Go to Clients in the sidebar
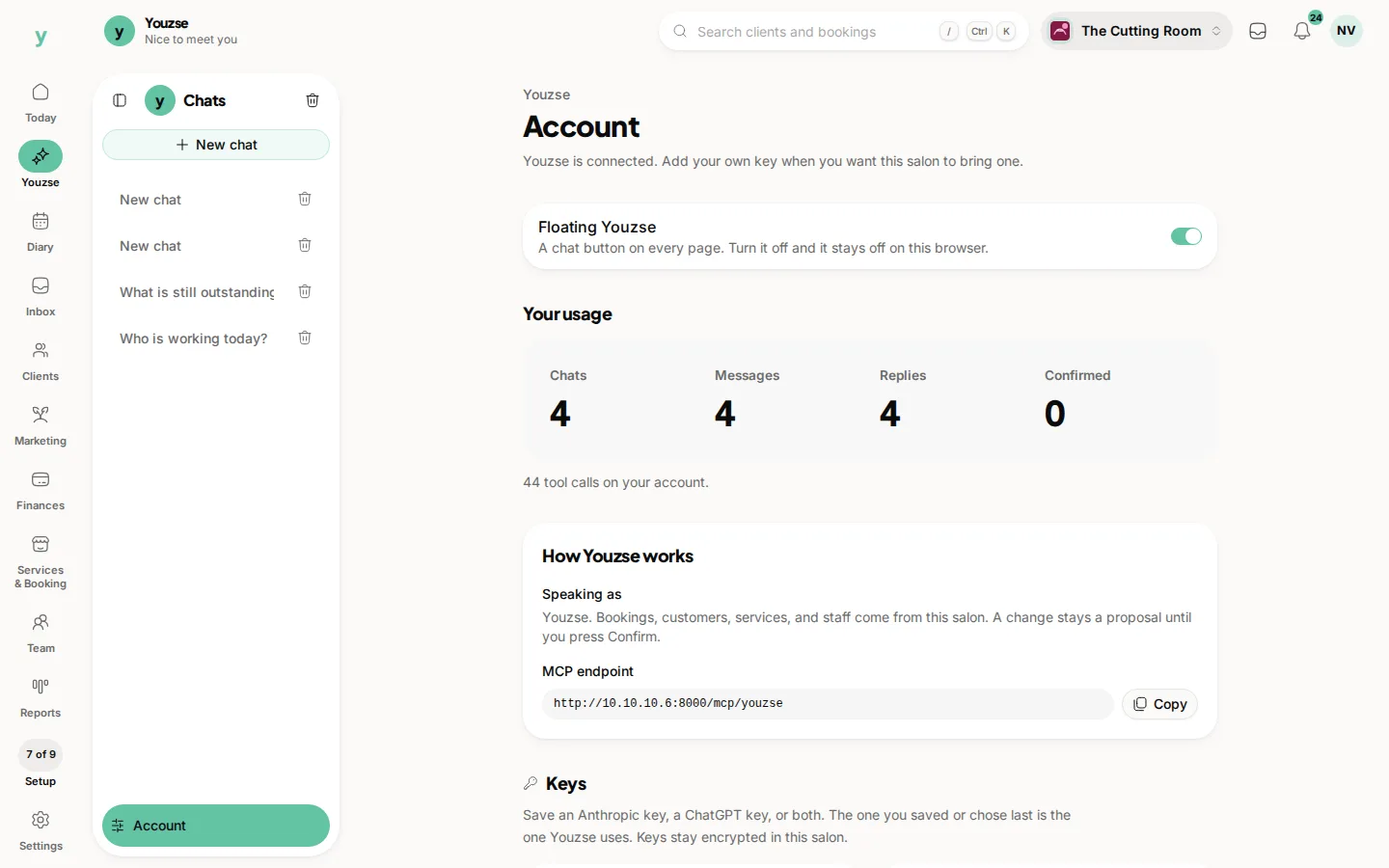The width and height of the screenshot is (1389, 868). click(x=41, y=362)
